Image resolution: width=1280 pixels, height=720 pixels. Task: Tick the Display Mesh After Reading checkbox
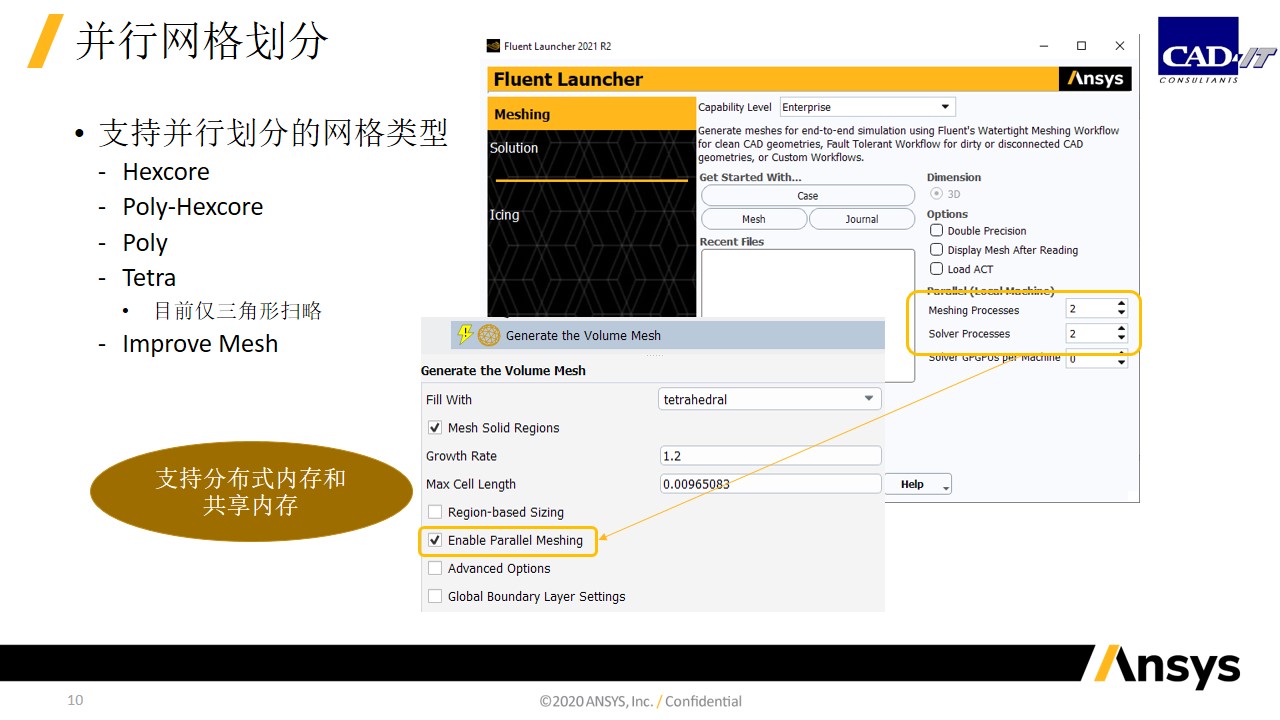pyautogui.click(x=937, y=250)
